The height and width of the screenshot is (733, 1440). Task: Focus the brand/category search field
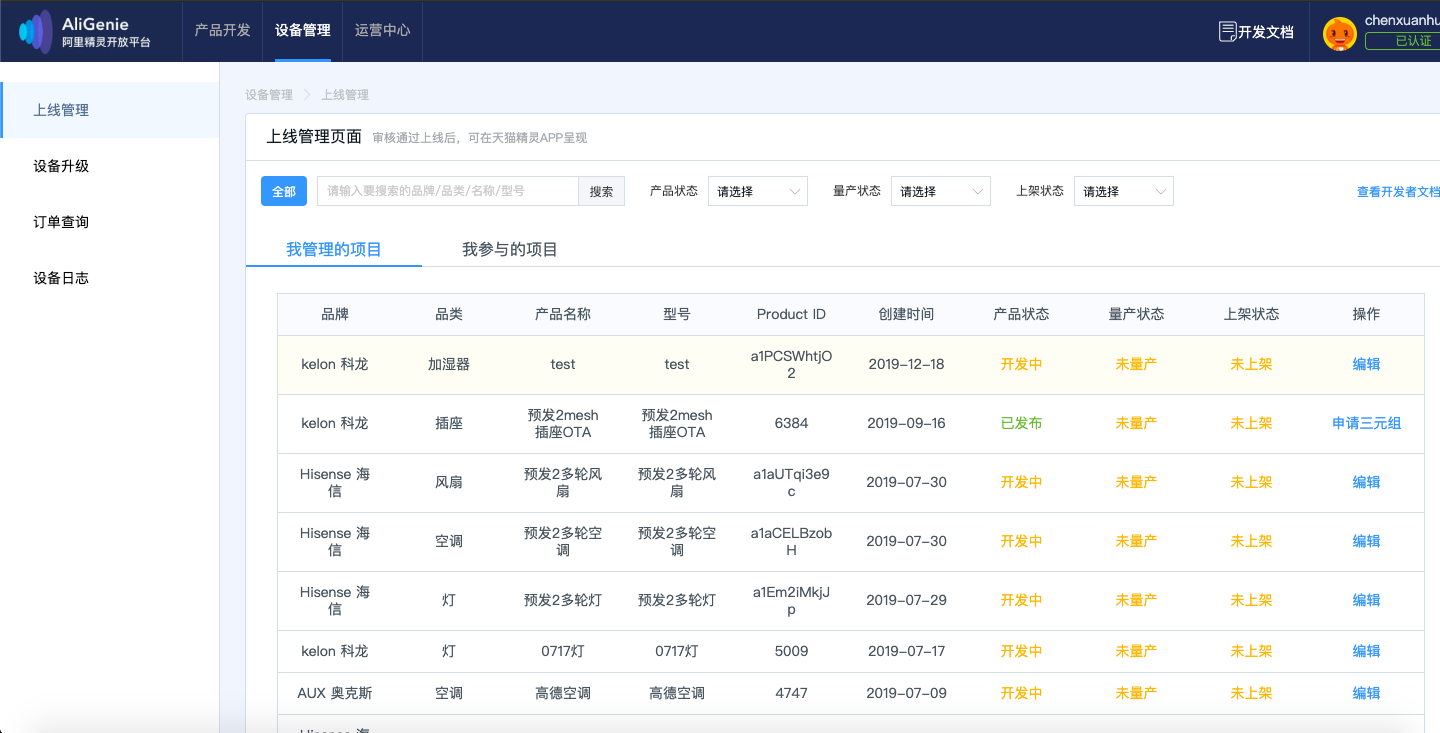tap(448, 191)
